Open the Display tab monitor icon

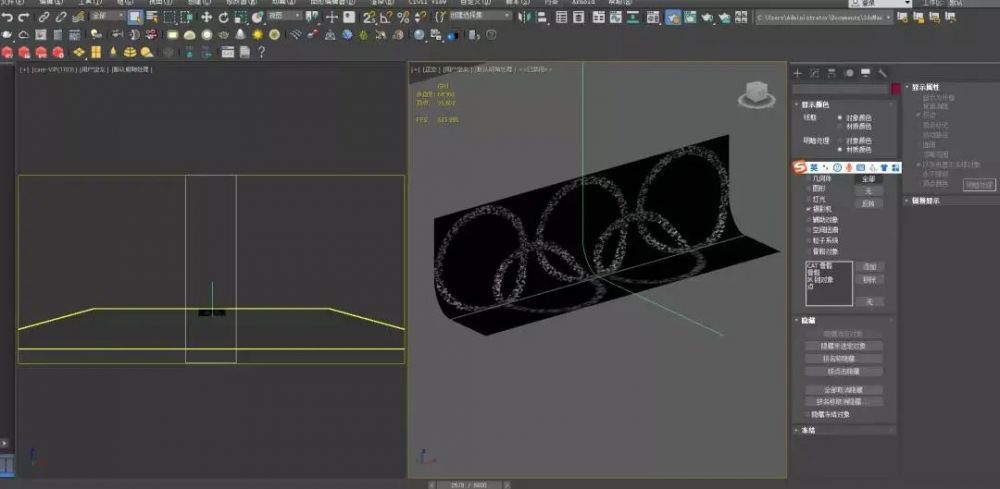point(865,73)
